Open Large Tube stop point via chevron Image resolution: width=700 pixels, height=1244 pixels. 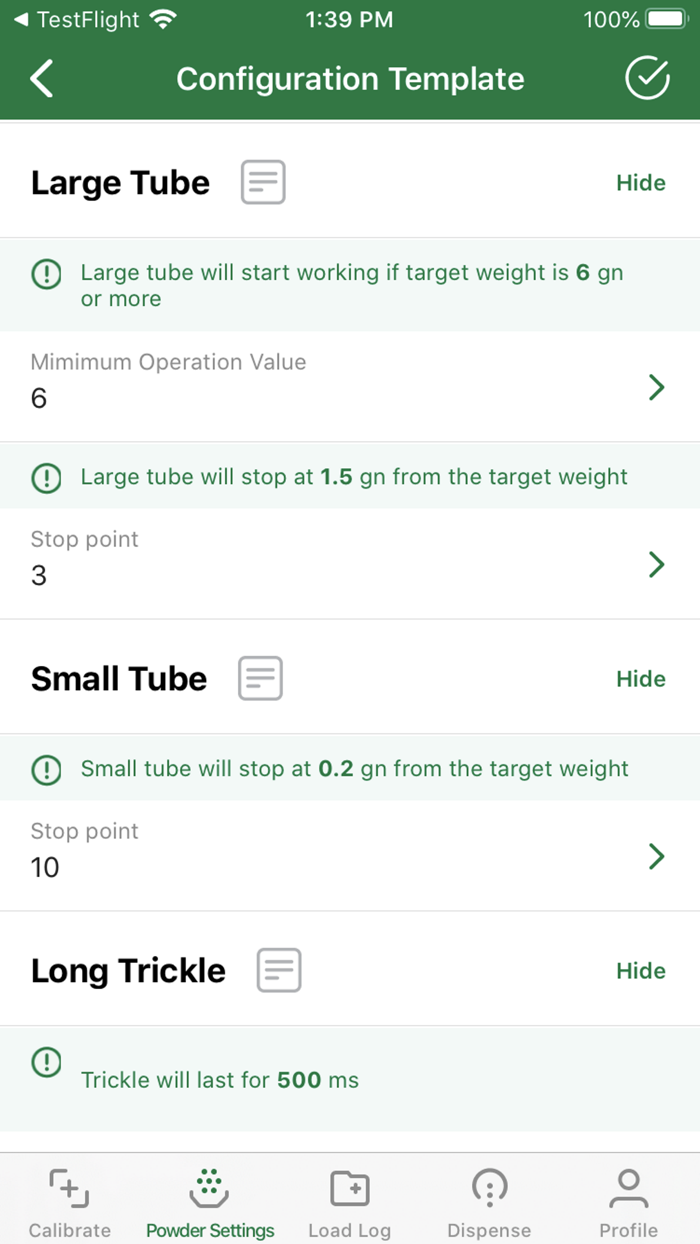[657, 564]
